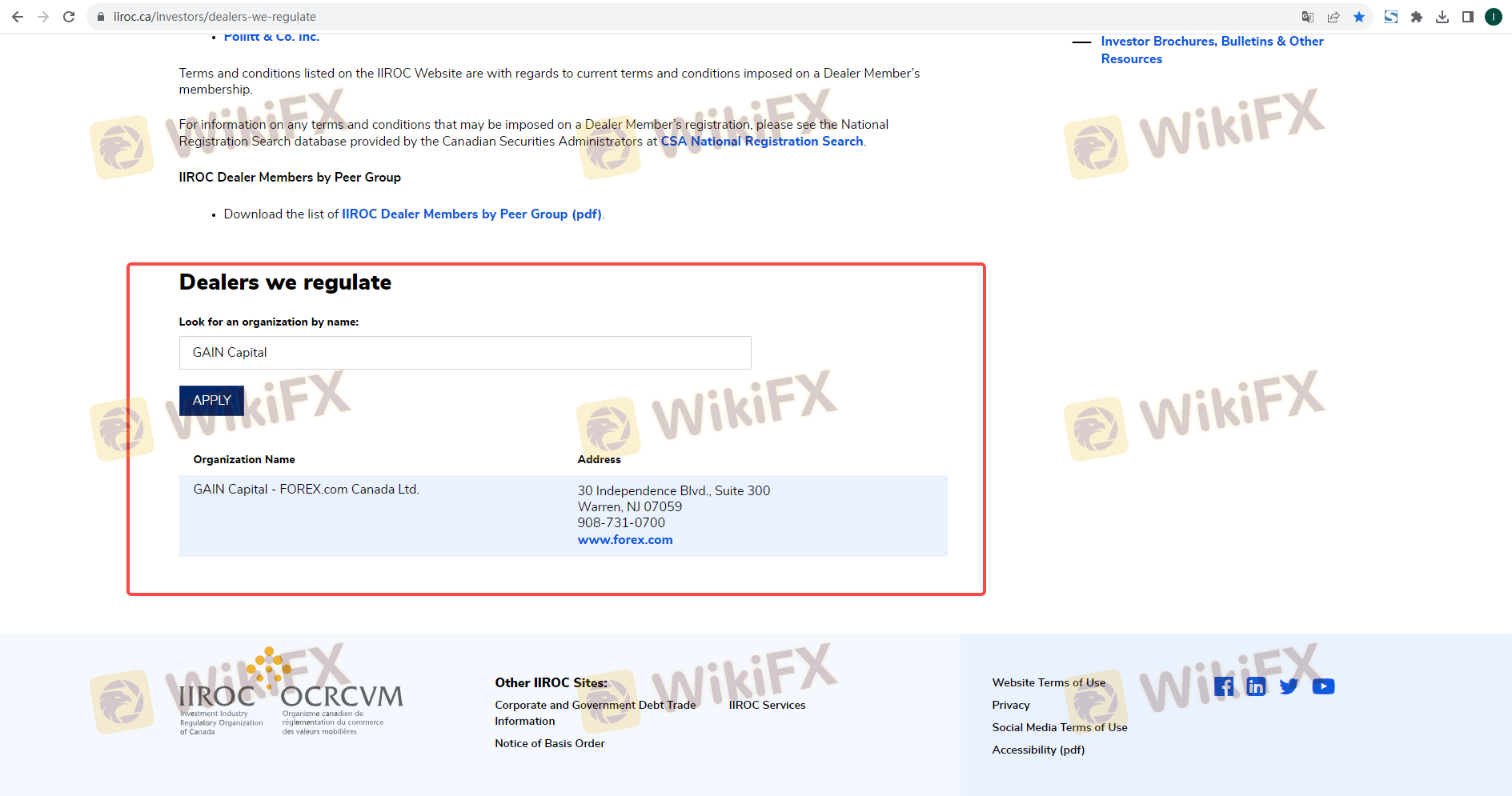Open the IIROC Services footer link
This screenshot has width=1512, height=796.
pos(767,705)
